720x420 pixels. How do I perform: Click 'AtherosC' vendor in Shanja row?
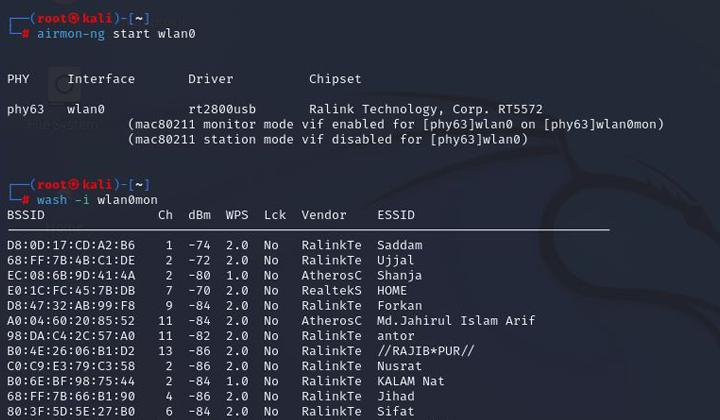pos(331,275)
